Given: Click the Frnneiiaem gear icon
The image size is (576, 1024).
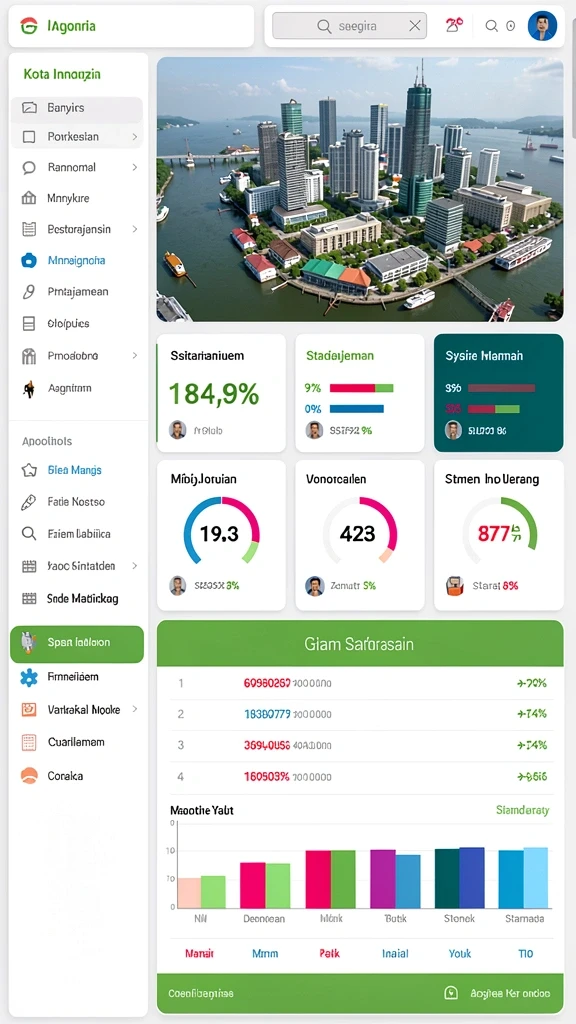Looking at the screenshot, I should click(x=29, y=677).
